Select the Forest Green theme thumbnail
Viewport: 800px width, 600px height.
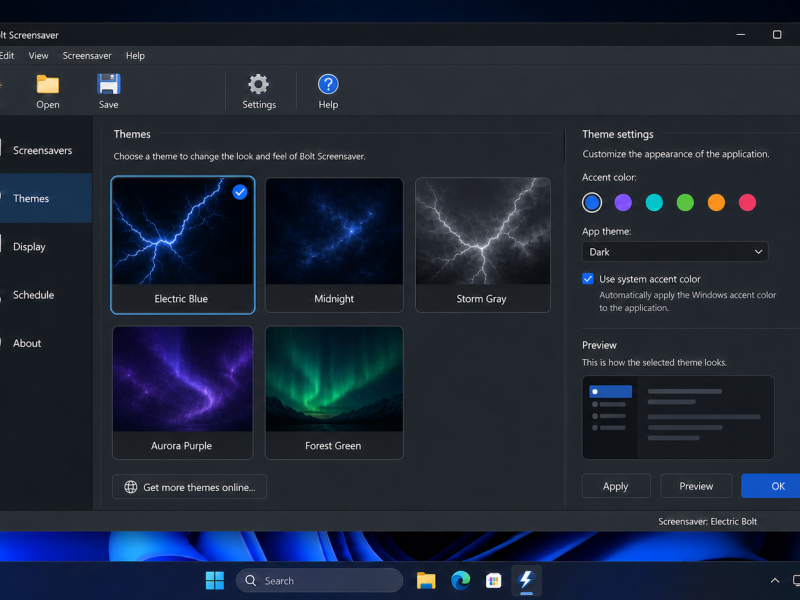point(334,393)
